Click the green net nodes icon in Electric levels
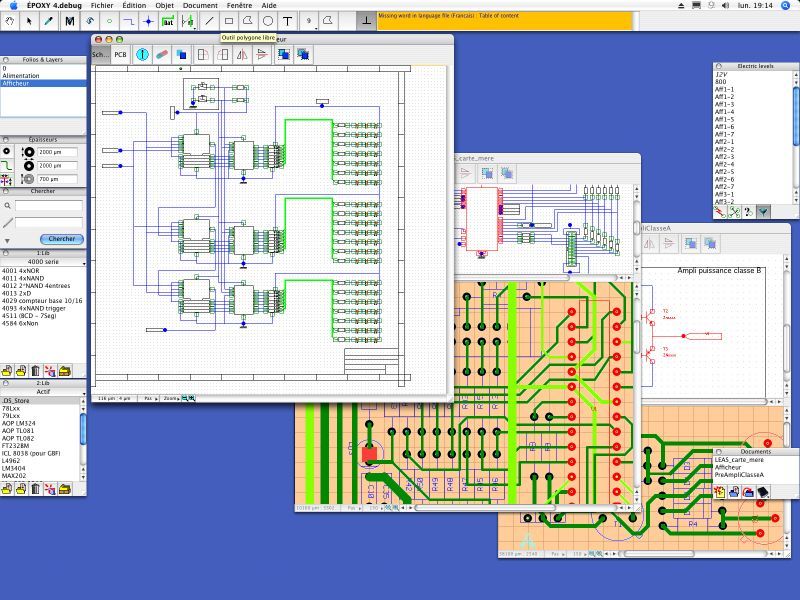800x600 pixels. click(734, 212)
